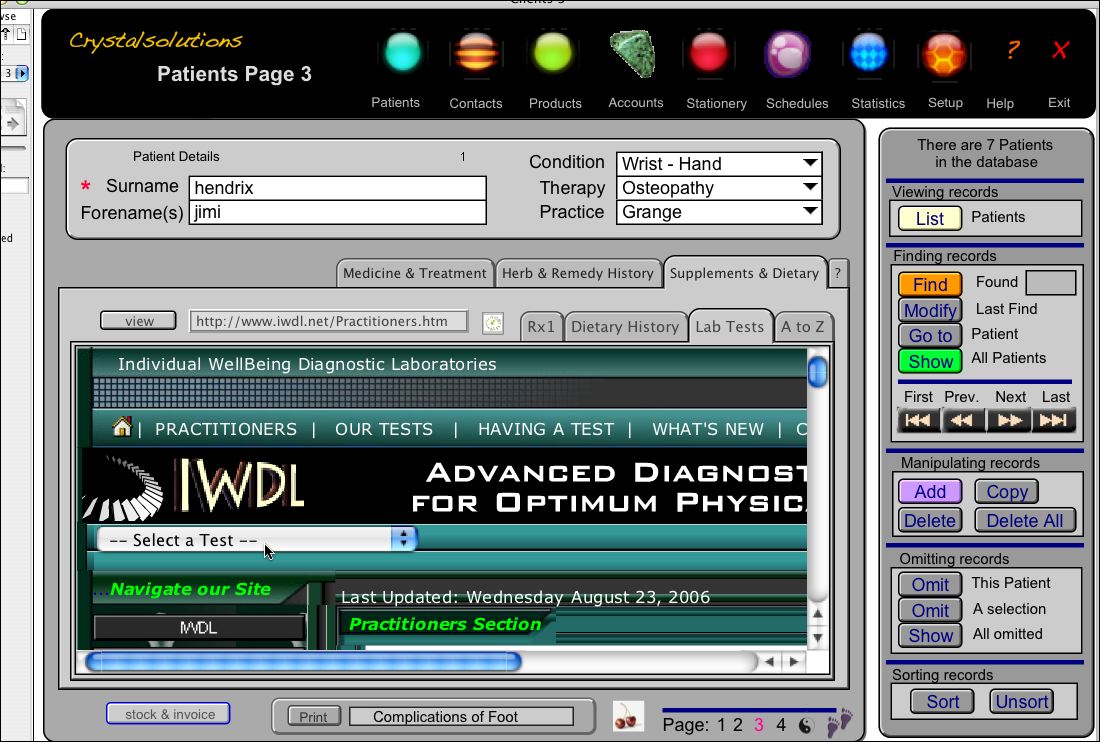The height and width of the screenshot is (742, 1100).
Task: Omit A selection button
Action: 930,610
